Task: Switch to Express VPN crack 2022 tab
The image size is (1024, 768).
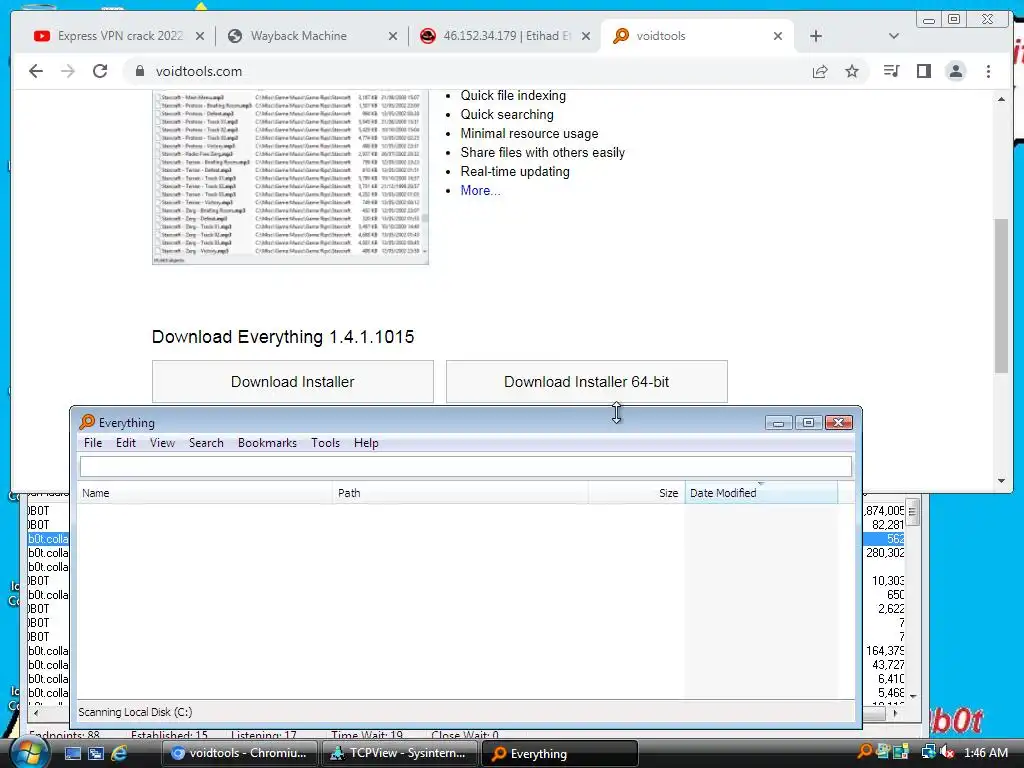Action: [x=120, y=36]
